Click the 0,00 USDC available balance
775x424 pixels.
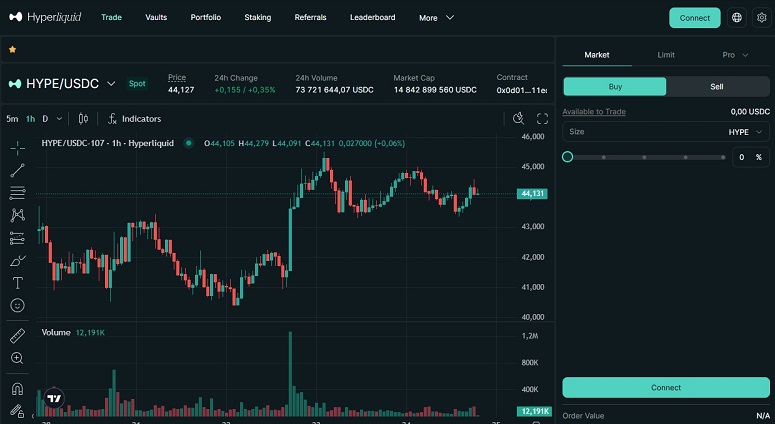pos(750,112)
